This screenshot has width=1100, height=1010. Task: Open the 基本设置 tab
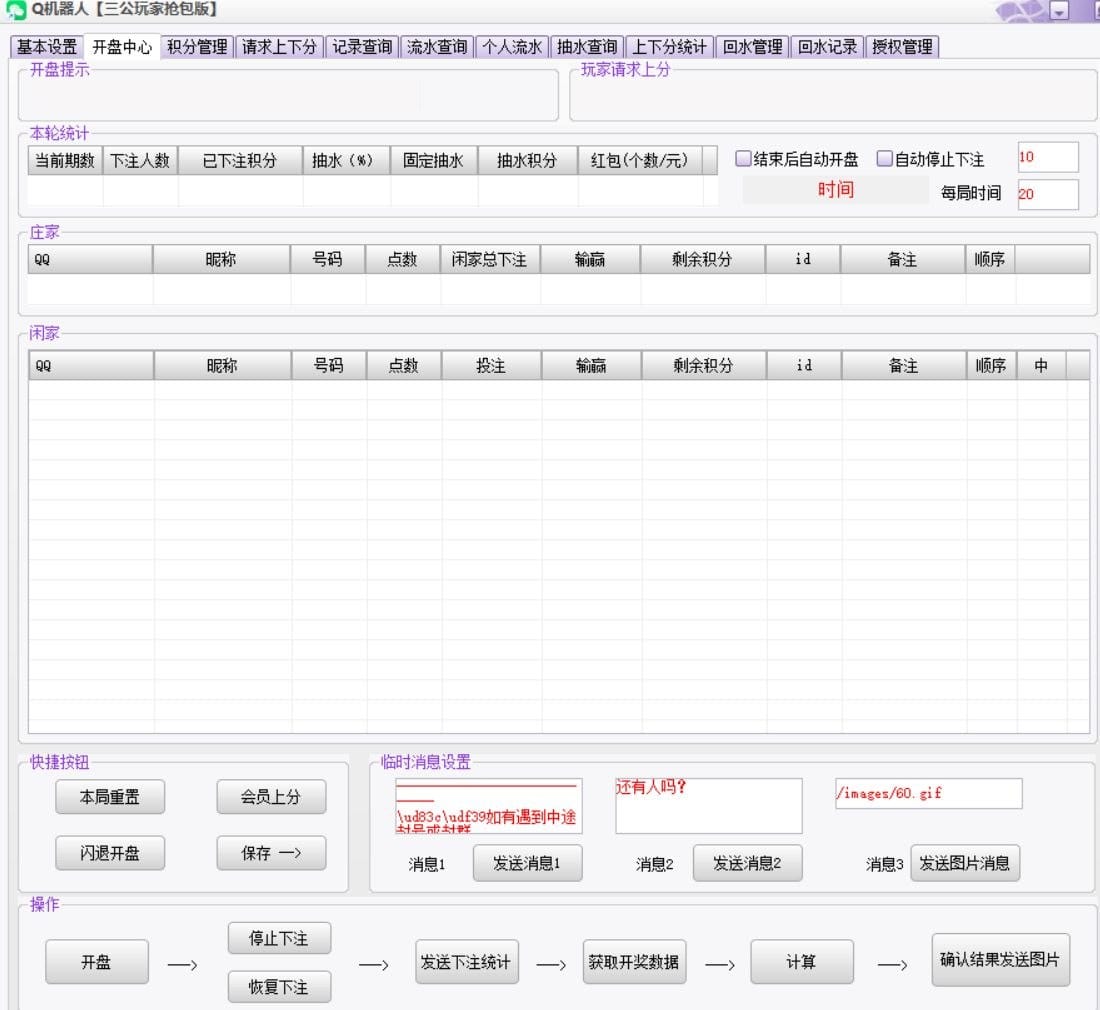click(x=47, y=47)
